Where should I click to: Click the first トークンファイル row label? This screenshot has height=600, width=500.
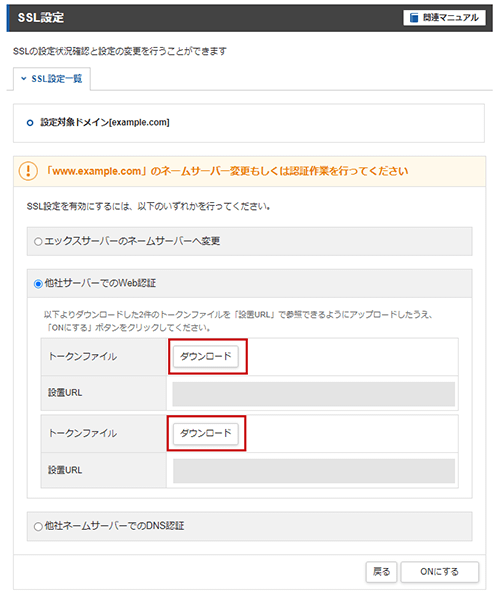coord(83,357)
